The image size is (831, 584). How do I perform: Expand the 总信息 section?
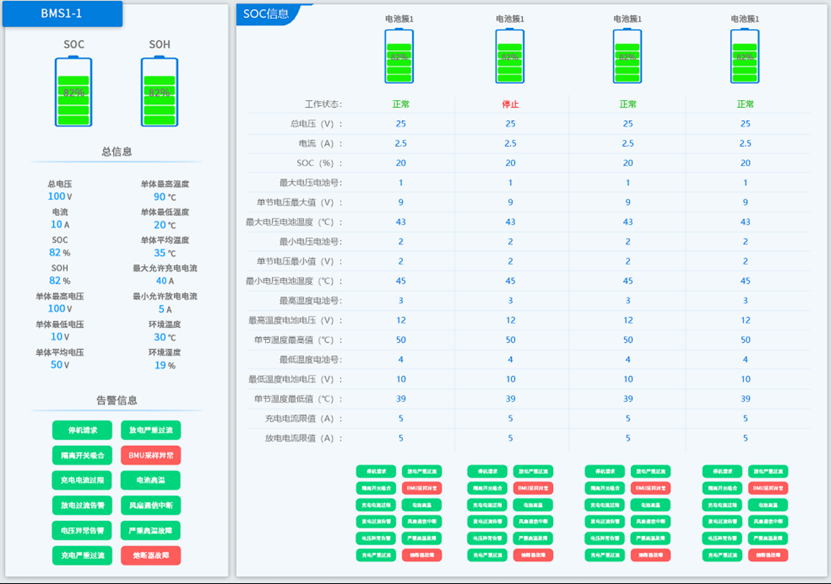coord(116,153)
